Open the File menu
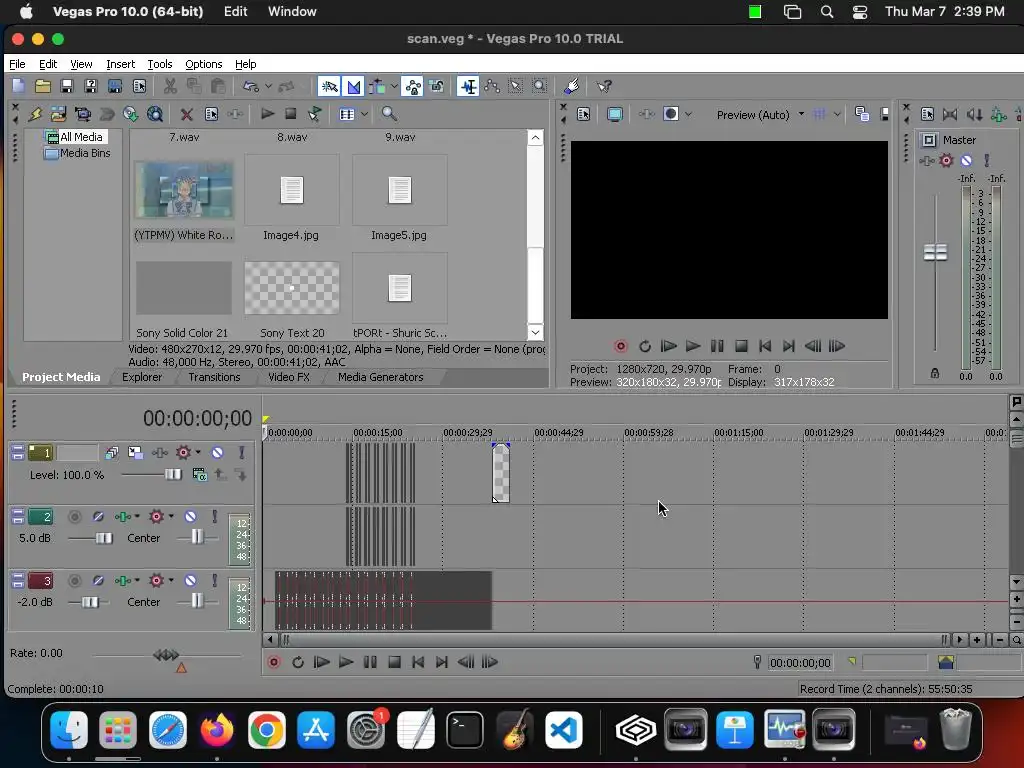The width and height of the screenshot is (1024, 768). tap(17, 64)
